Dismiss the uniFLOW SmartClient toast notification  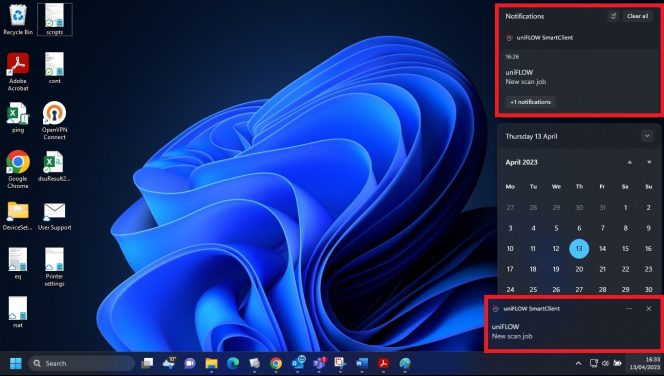pos(648,309)
